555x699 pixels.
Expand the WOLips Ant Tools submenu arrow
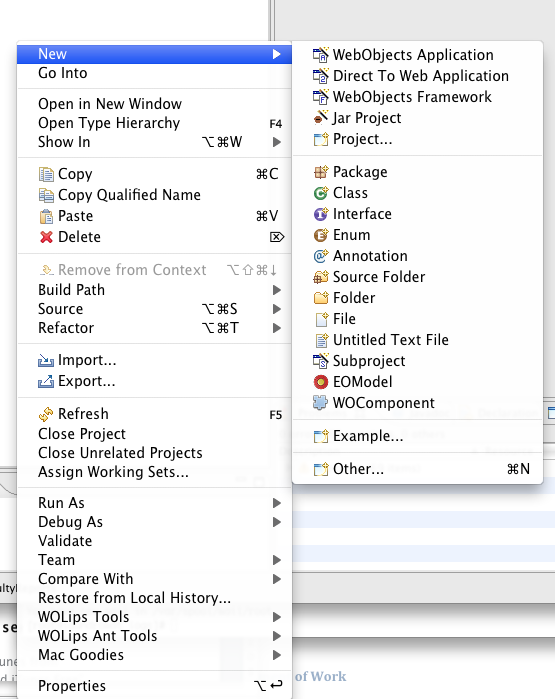click(277, 636)
